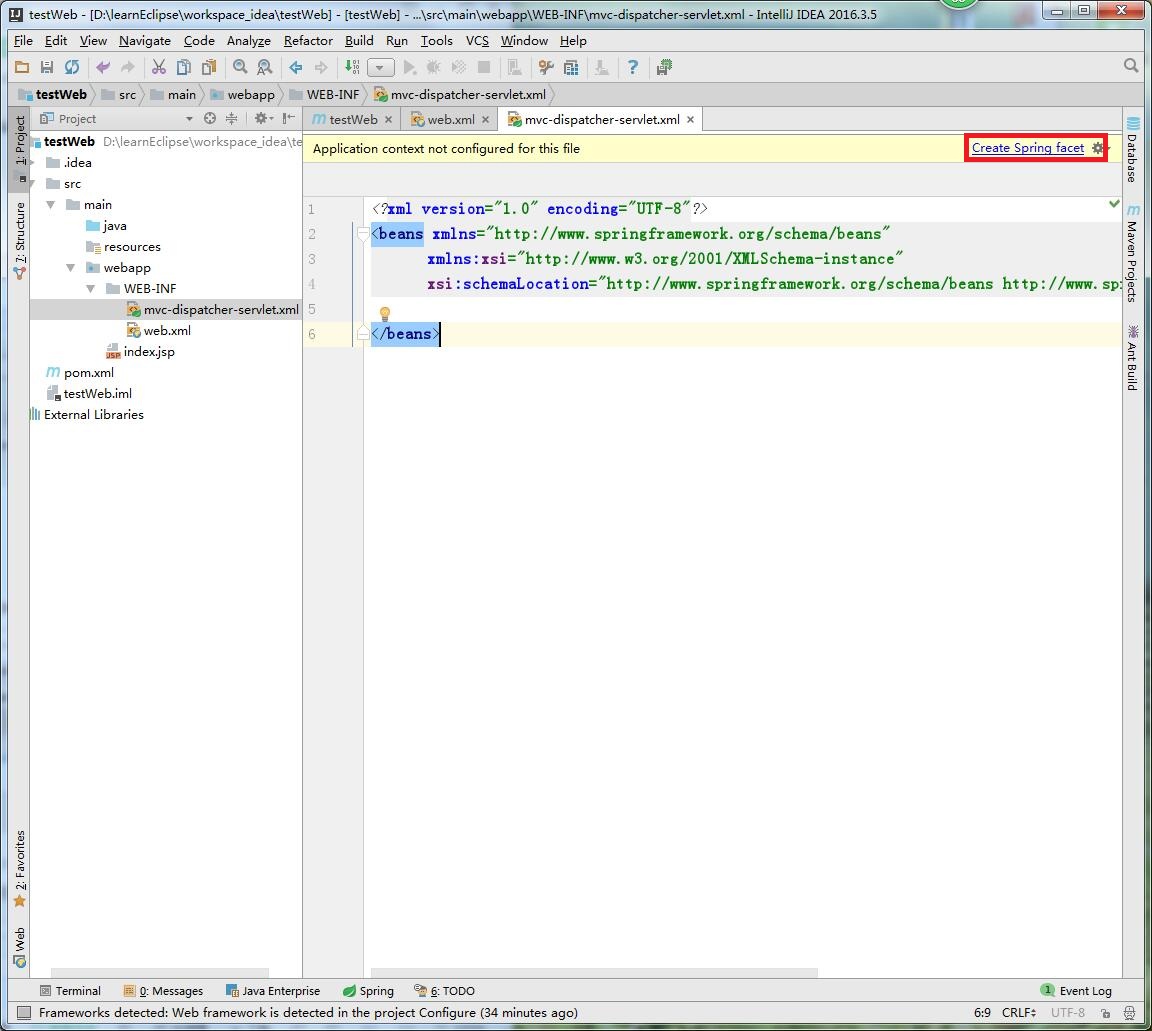Screen dimensions: 1152x1031
Task: Click the yellow intention lightbulb in editor
Action: pyautogui.click(x=384, y=314)
